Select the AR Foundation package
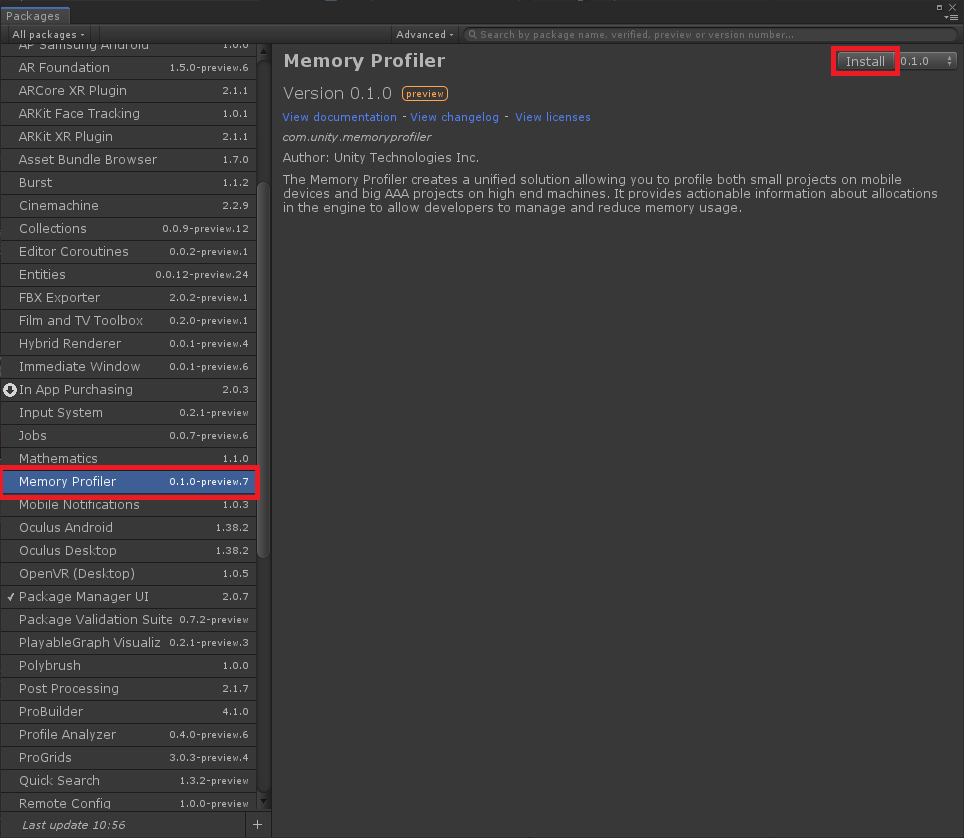Image resolution: width=964 pixels, height=838 pixels. click(x=128, y=68)
